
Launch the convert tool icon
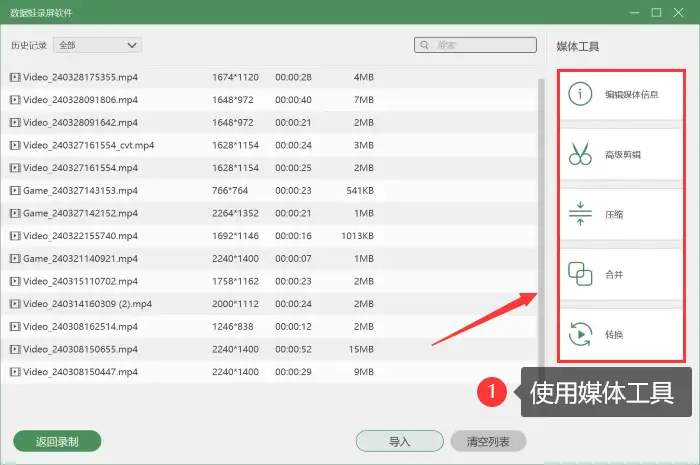click(x=580, y=334)
